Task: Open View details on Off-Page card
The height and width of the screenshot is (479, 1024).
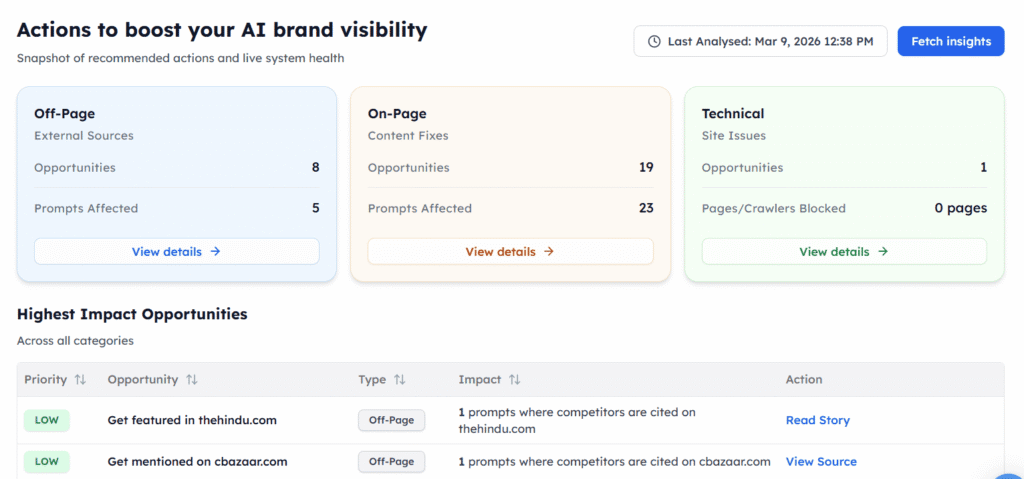Action: click(176, 252)
